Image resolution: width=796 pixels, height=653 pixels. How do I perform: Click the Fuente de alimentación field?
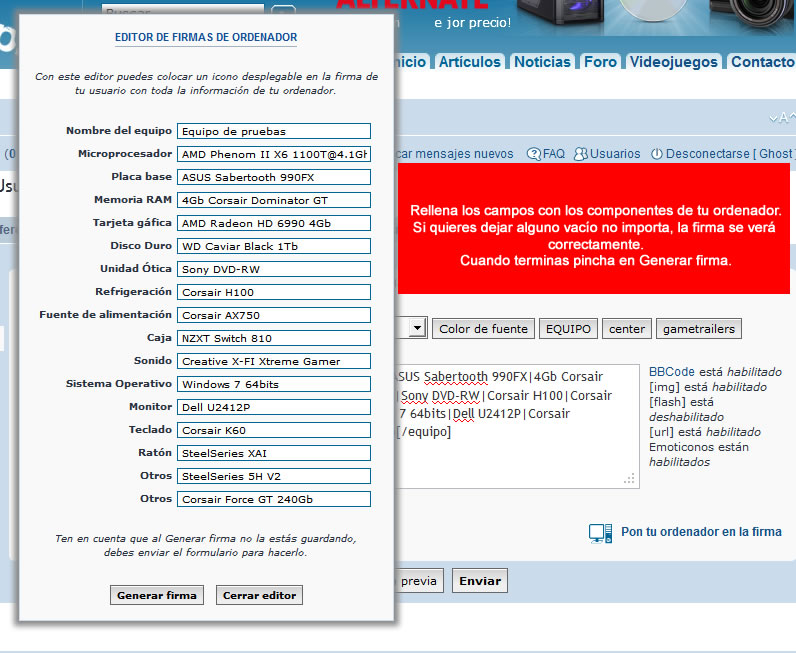click(274, 315)
